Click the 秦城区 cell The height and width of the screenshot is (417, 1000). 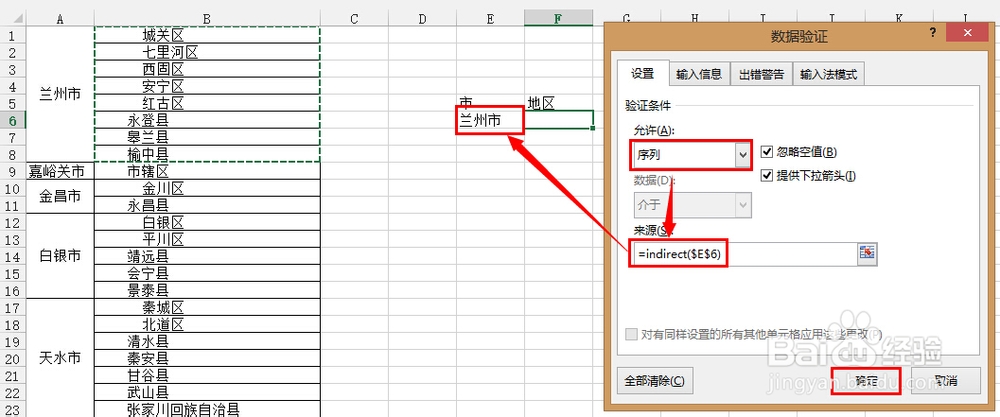[207, 307]
